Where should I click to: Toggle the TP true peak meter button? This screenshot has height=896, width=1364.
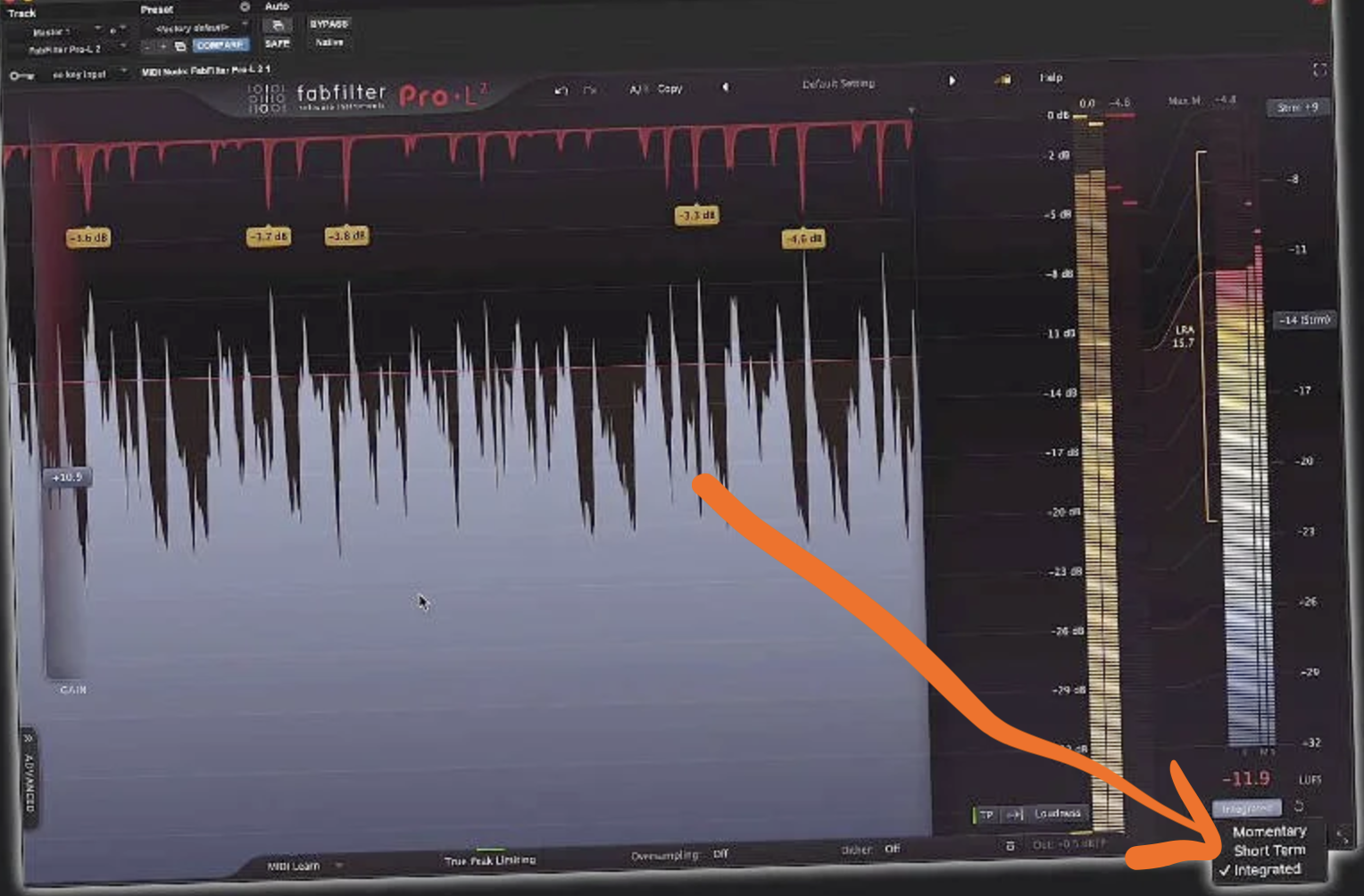pos(986,815)
